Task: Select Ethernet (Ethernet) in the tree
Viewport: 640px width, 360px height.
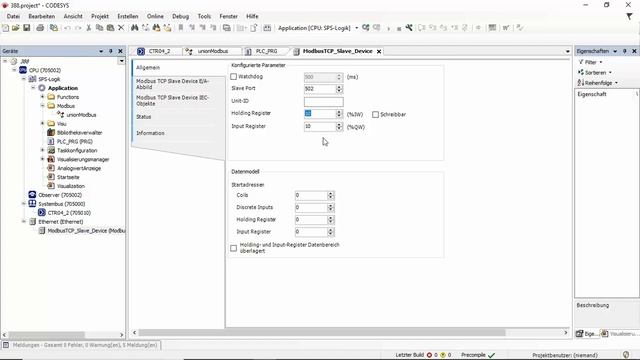Action: (x=61, y=222)
